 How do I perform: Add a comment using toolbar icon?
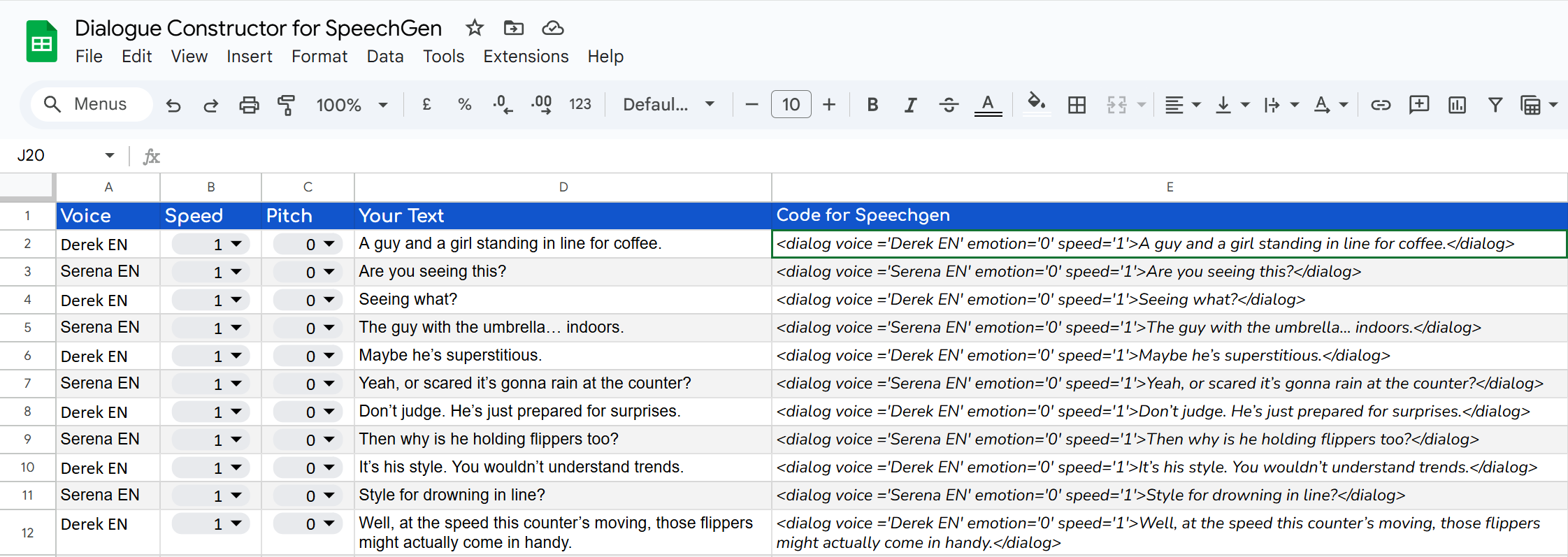(x=1418, y=105)
